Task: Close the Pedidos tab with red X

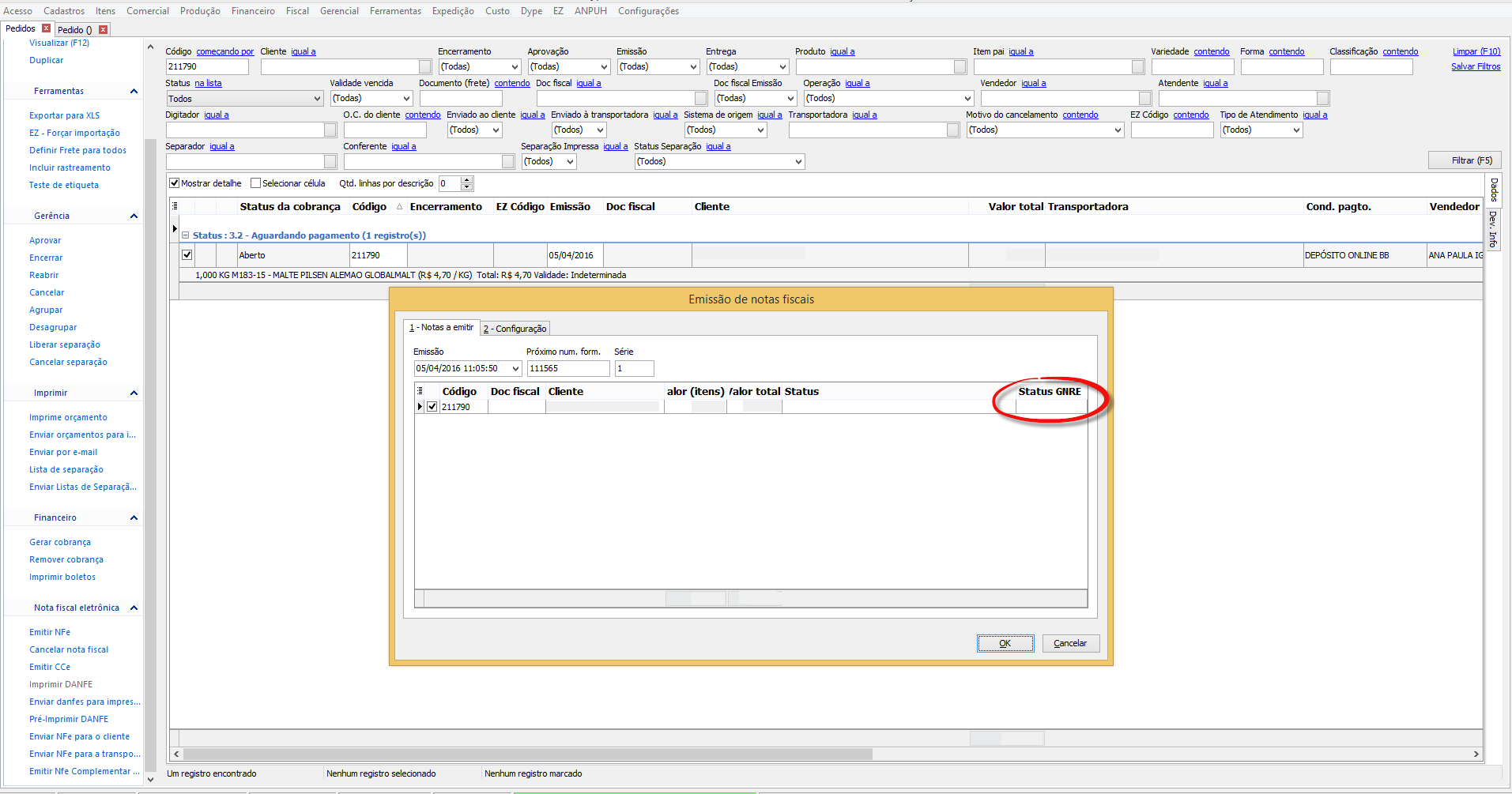Action: tap(46, 28)
